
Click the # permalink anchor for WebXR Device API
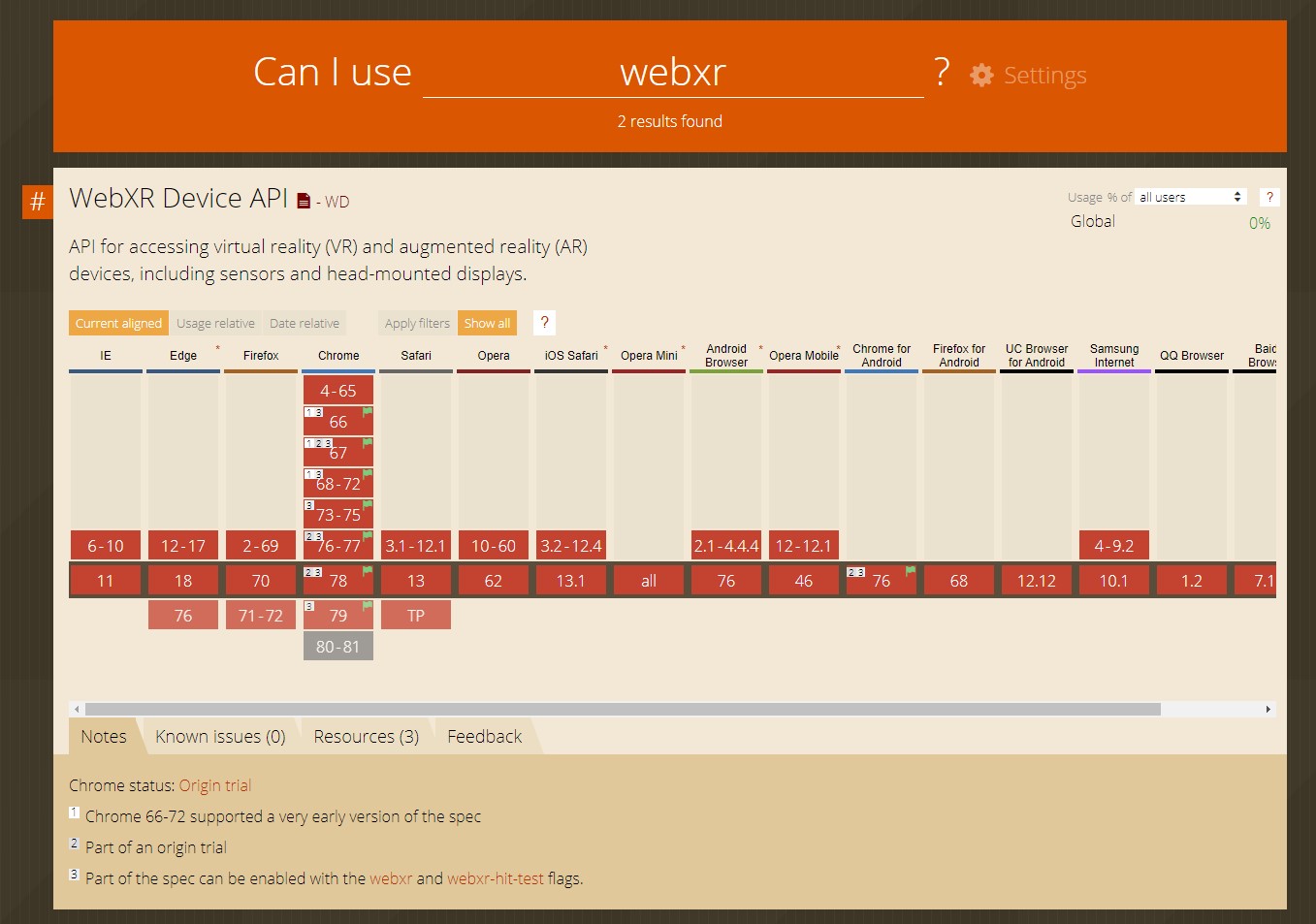pyautogui.click(x=37, y=202)
